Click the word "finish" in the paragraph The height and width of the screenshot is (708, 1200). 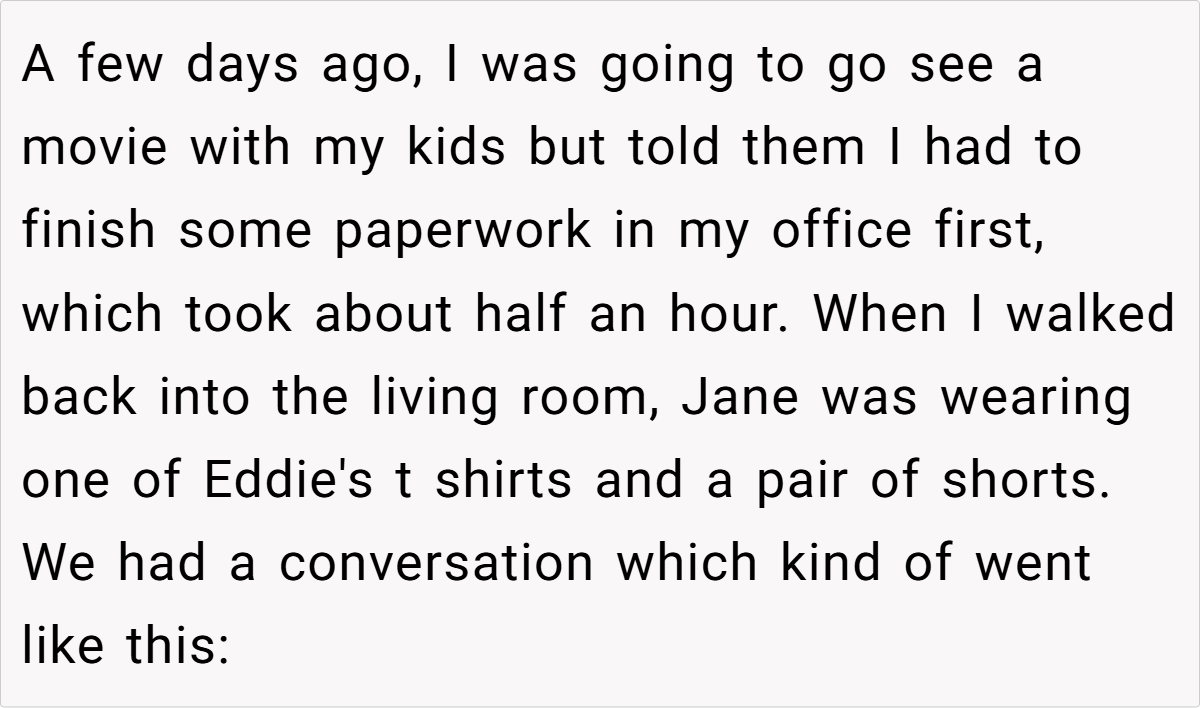(89, 232)
